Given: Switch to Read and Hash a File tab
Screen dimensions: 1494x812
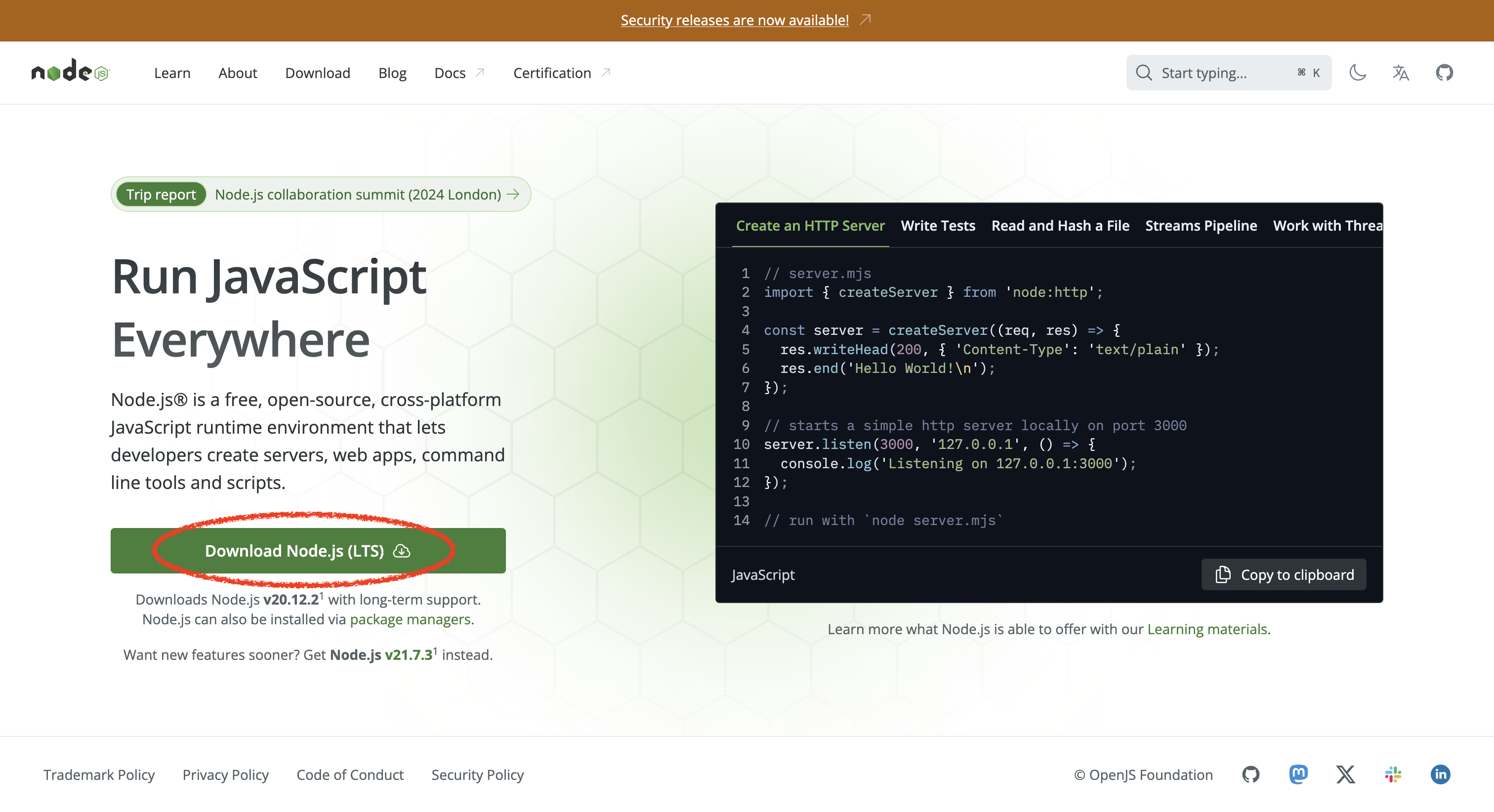Looking at the screenshot, I should click(1060, 226).
